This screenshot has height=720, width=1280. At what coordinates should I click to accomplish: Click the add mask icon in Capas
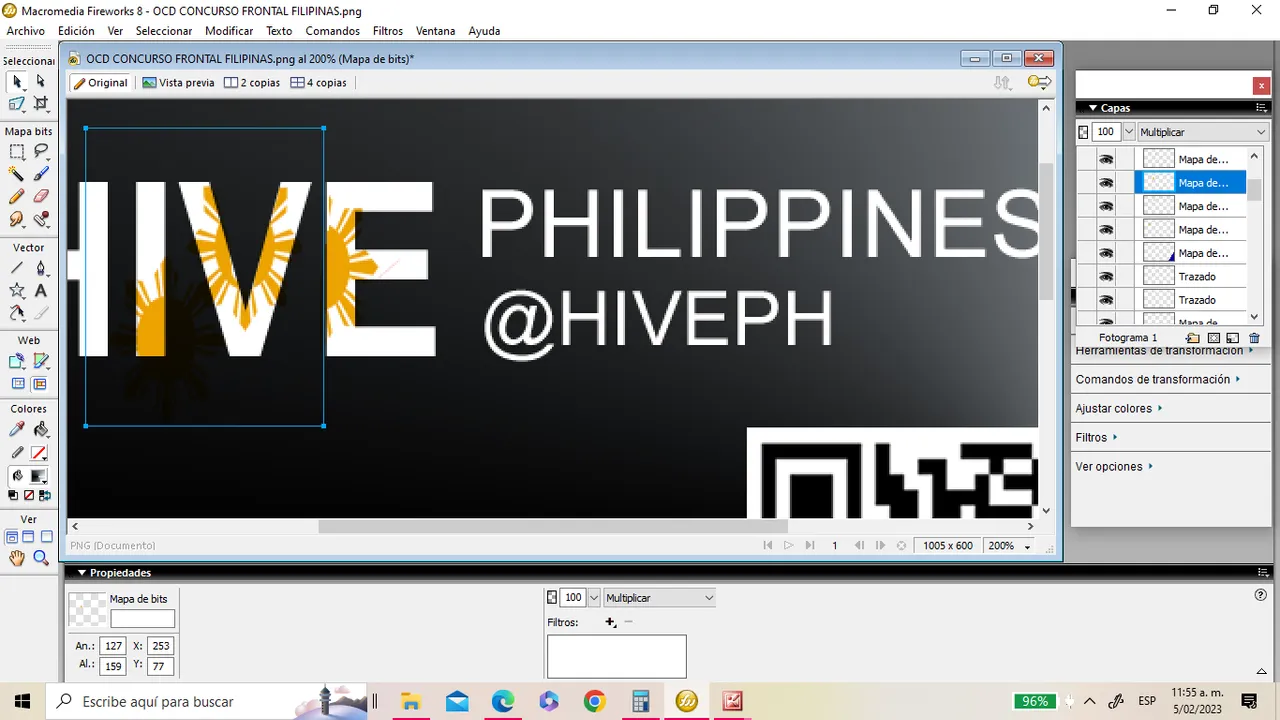(1213, 338)
